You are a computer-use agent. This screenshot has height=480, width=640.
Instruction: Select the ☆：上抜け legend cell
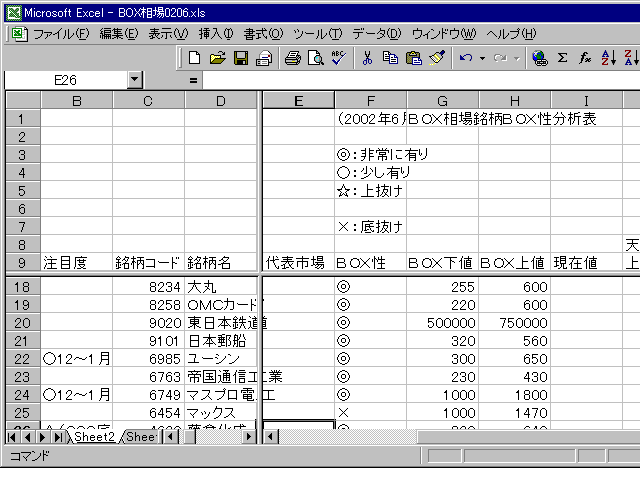click(371, 191)
